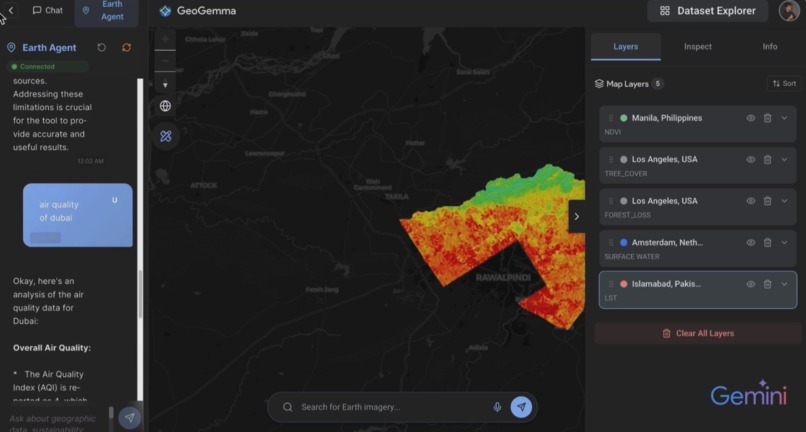Click drag handle of Islamabad layer
Image resolution: width=806 pixels, height=432 pixels.
click(611, 284)
